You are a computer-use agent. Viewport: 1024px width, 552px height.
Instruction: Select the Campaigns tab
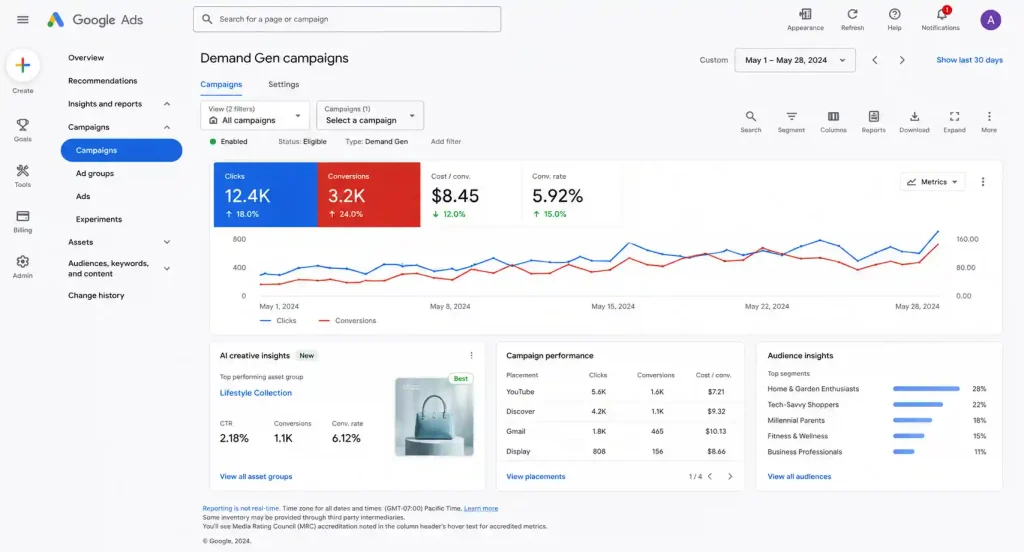tap(221, 84)
